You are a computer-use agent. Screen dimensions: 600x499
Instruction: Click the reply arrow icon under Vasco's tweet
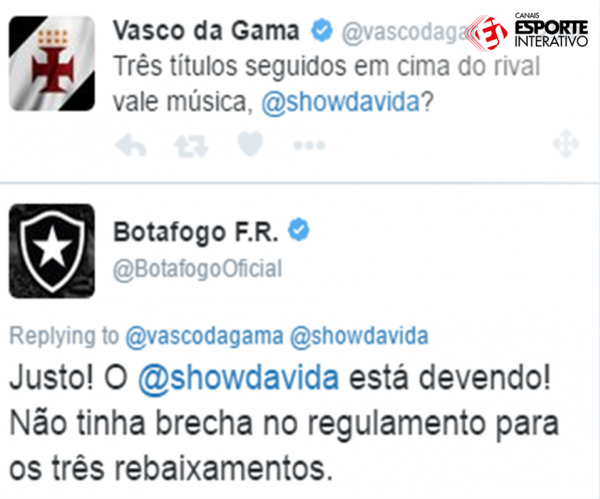(131, 145)
